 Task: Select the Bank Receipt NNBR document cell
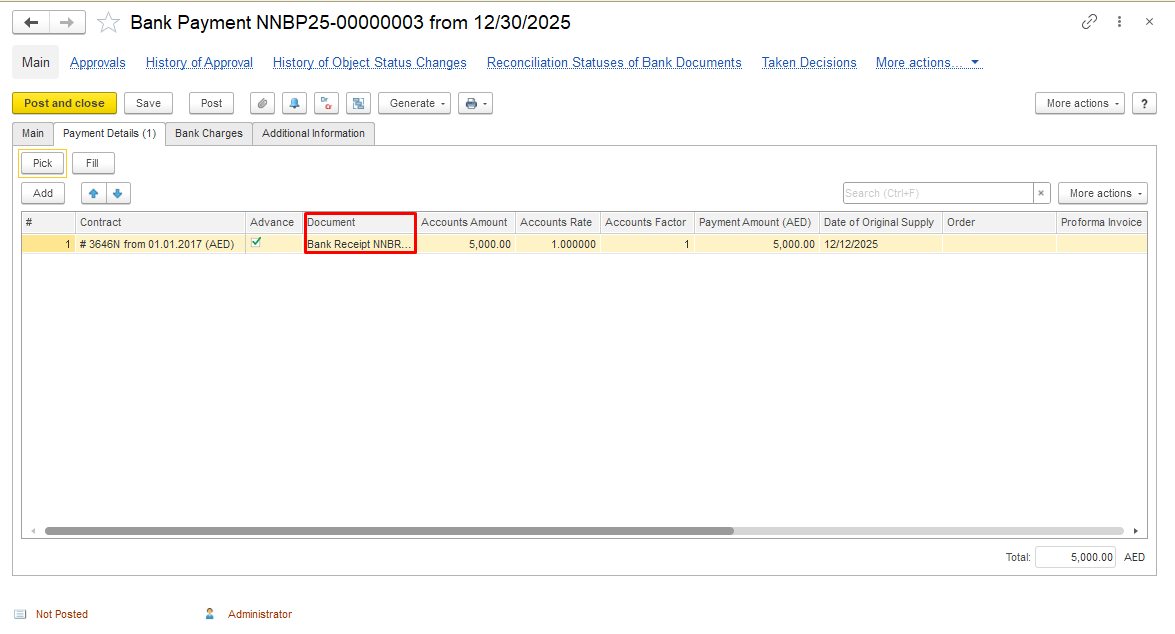[x=360, y=244]
